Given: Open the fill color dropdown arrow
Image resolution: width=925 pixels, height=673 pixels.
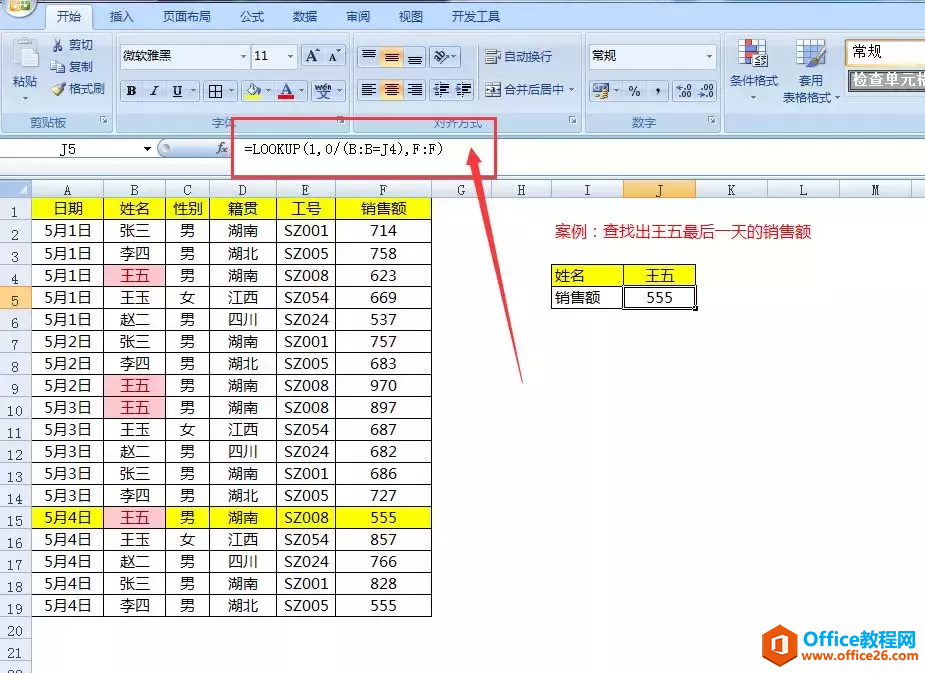Looking at the screenshot, I should (x=268, y=91).
